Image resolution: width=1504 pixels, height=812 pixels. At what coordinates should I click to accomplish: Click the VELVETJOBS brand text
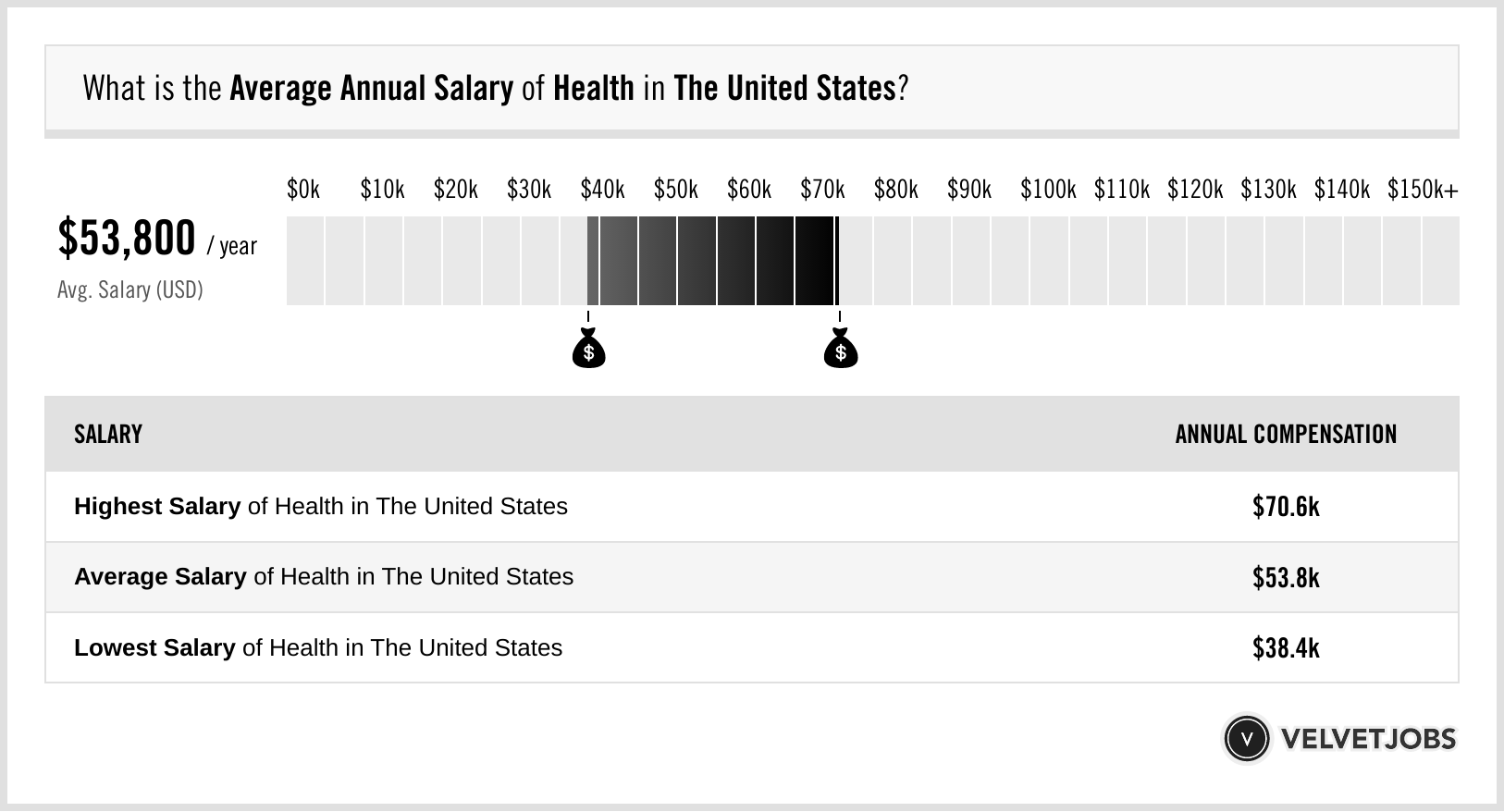point(1368,739)
